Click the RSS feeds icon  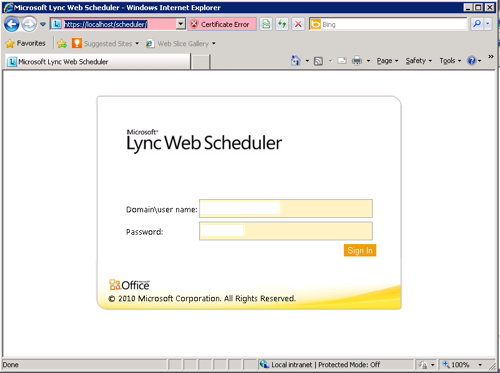point(318,61)
